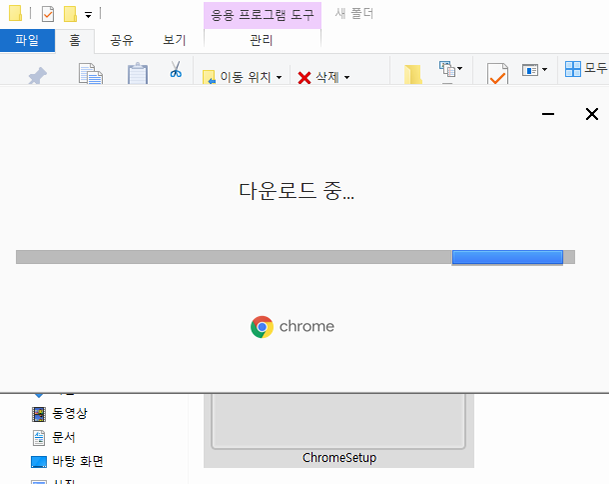Screen dimensions: 609x484
Task: Click the 다운로드 중... status text
Action: [x=296, y=191]
